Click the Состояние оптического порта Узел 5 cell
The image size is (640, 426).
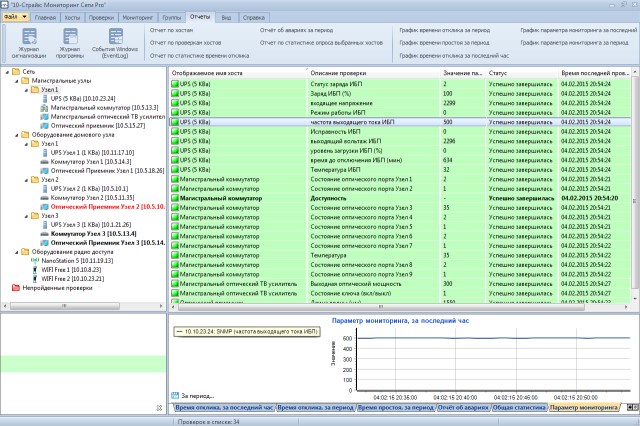(361, 226)
